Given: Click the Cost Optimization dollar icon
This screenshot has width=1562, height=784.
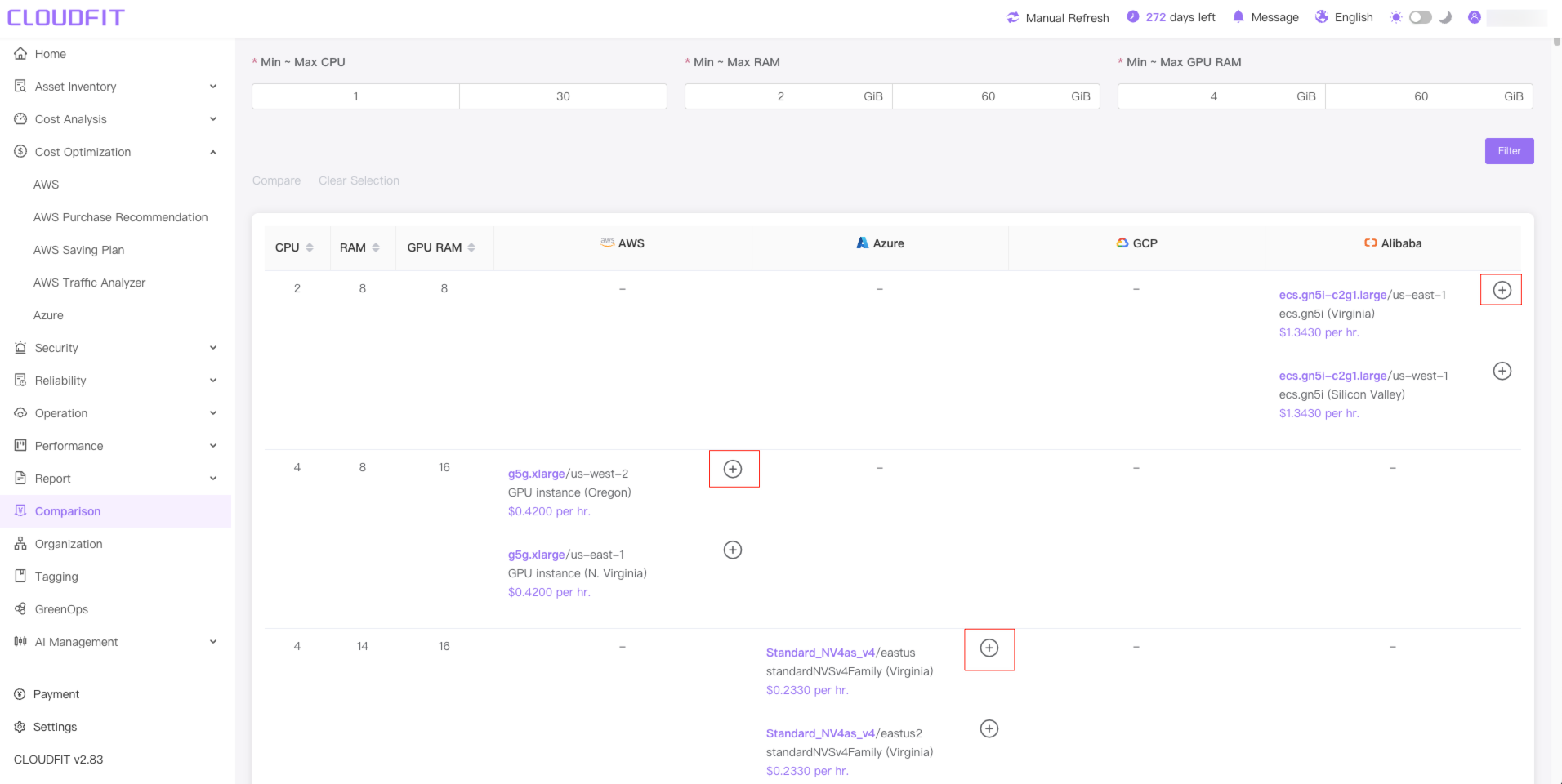Looking at the screenshot, I should (20, 151).
